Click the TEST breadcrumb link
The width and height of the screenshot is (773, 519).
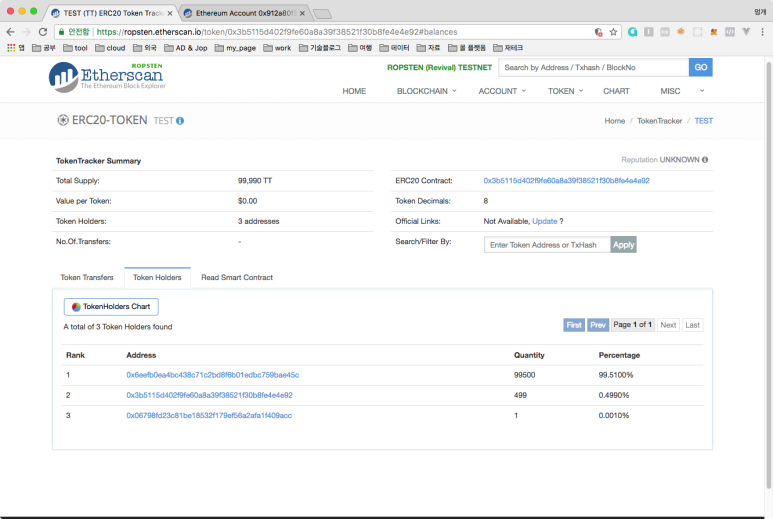pyautogui.click(x=703, y=121)
